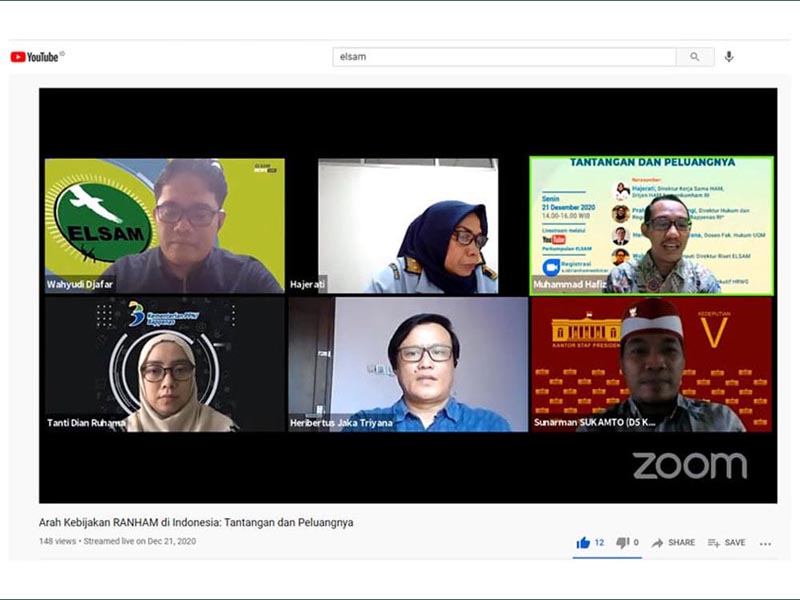Image resolution: width=800 pixels, height=600 pixels.
Task: Start voice search with microphone icon
Action: (x=729, y=57)
